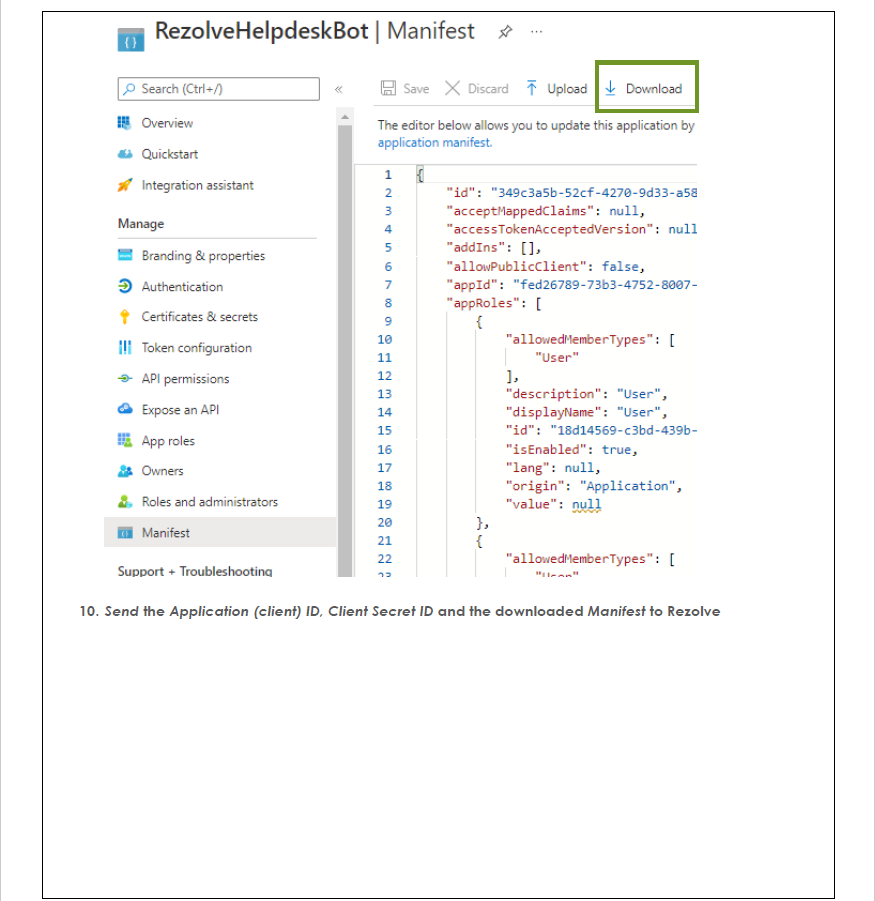This screenshot has height=901, width=875.
Task: Click the "description": "User" line
Action: point(587,394)
